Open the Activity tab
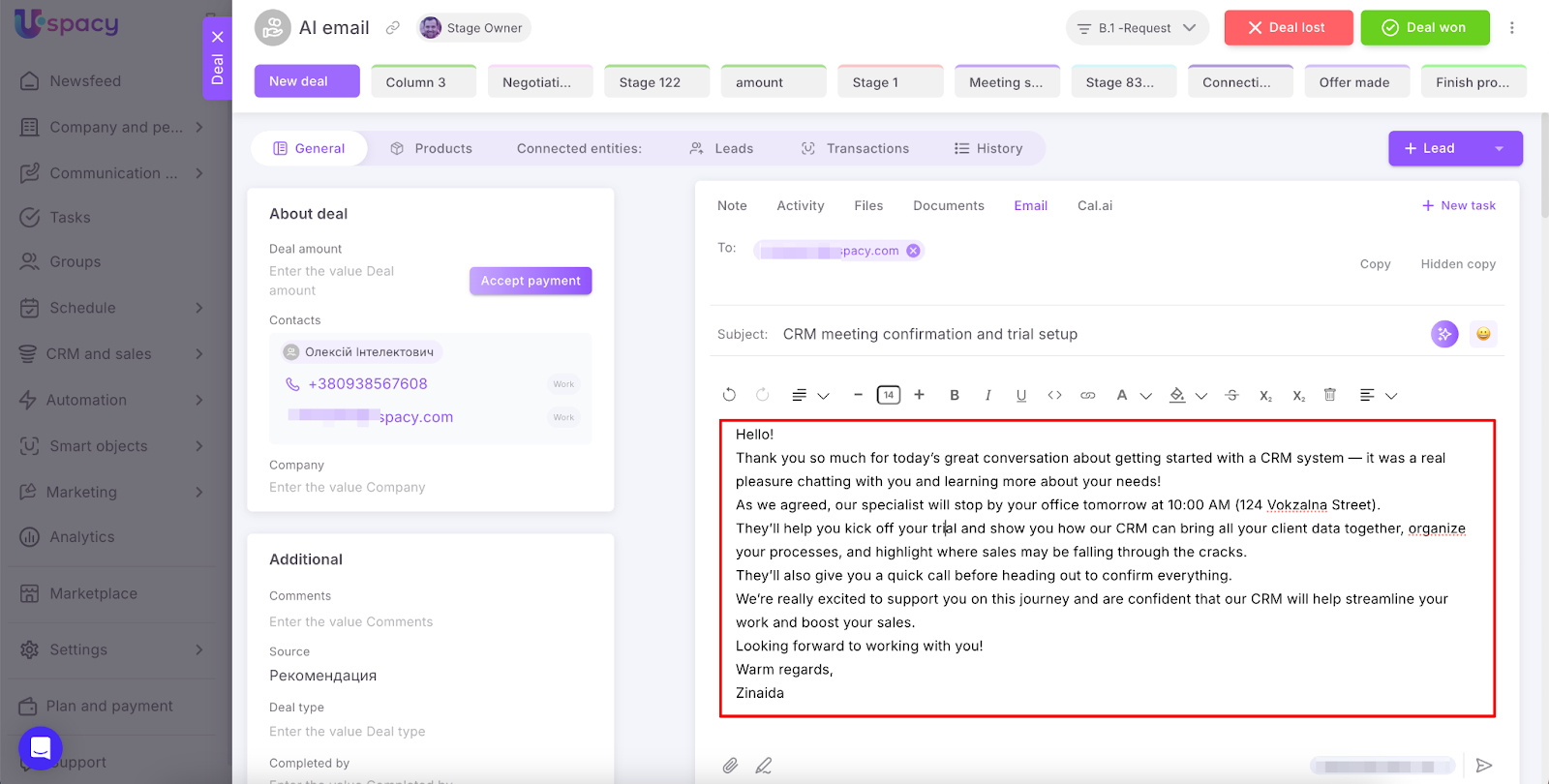Viewport: 1549px width, 784px height. [x=800, y=206]
